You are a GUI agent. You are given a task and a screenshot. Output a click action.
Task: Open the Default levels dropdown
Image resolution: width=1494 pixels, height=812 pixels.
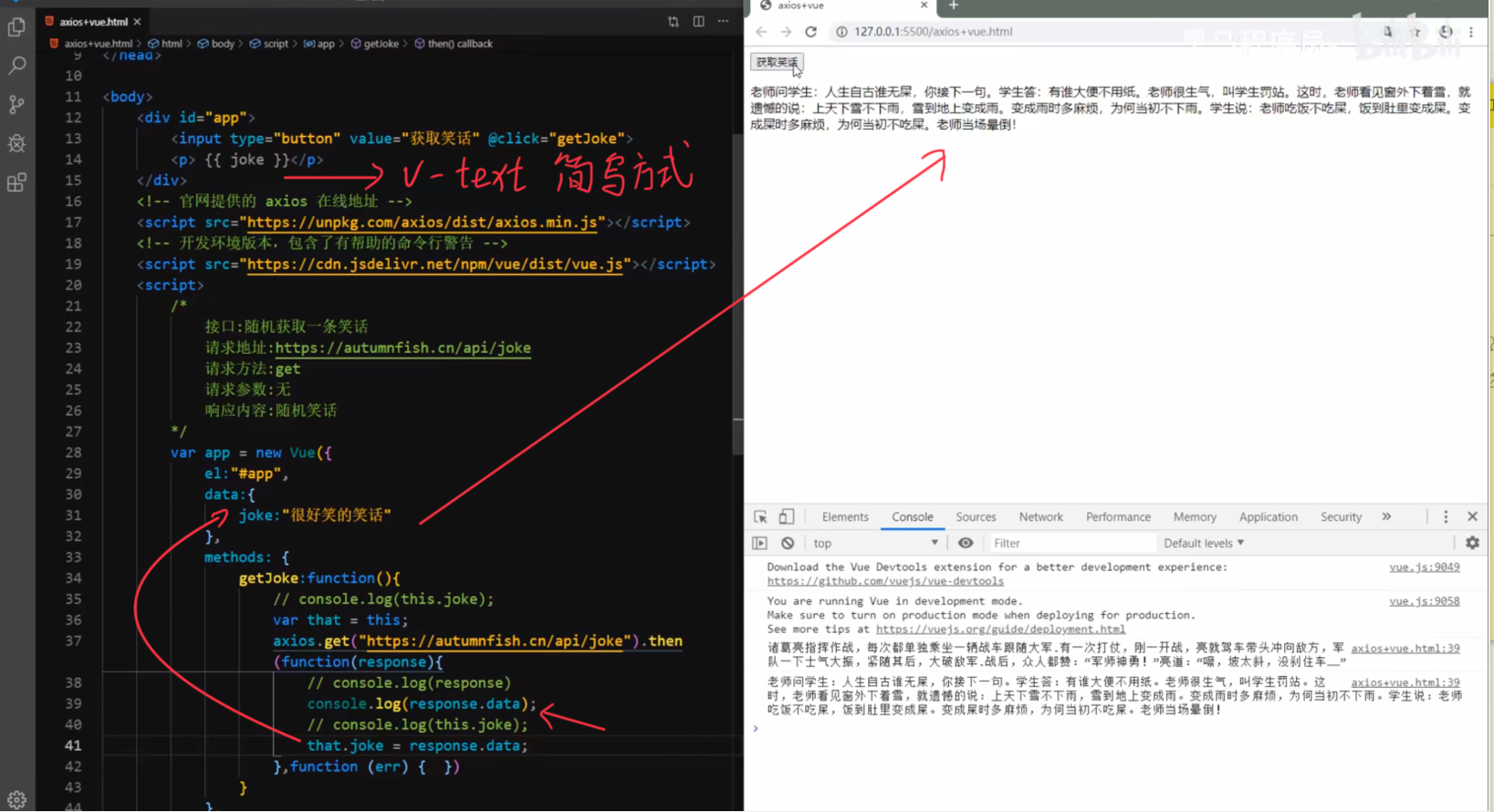click(1204, 544)
